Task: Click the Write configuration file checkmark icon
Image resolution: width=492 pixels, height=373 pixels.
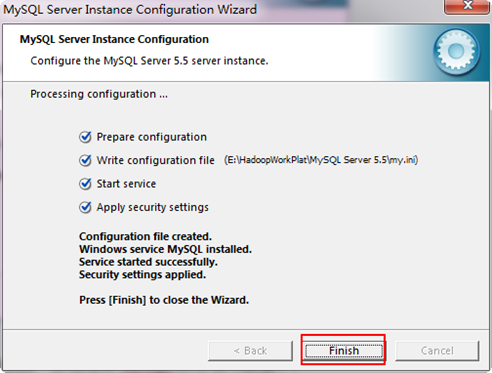Action: [x=85, y=160]
